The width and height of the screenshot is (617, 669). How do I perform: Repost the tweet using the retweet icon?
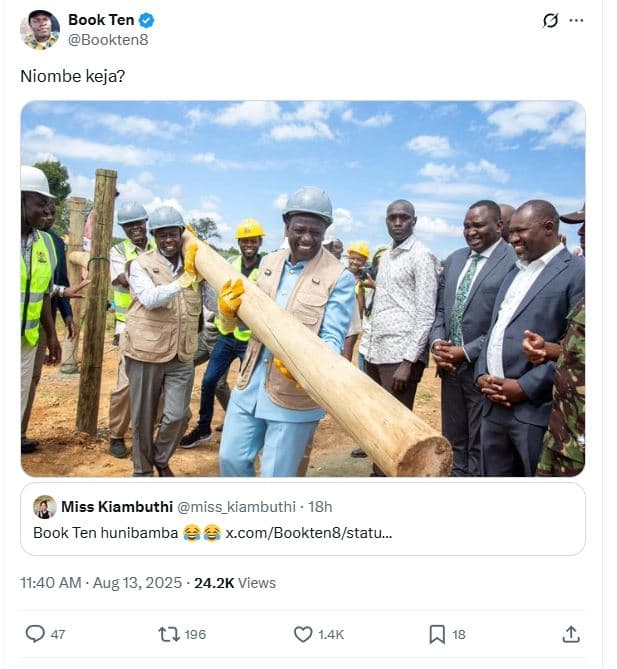(169, 634)
